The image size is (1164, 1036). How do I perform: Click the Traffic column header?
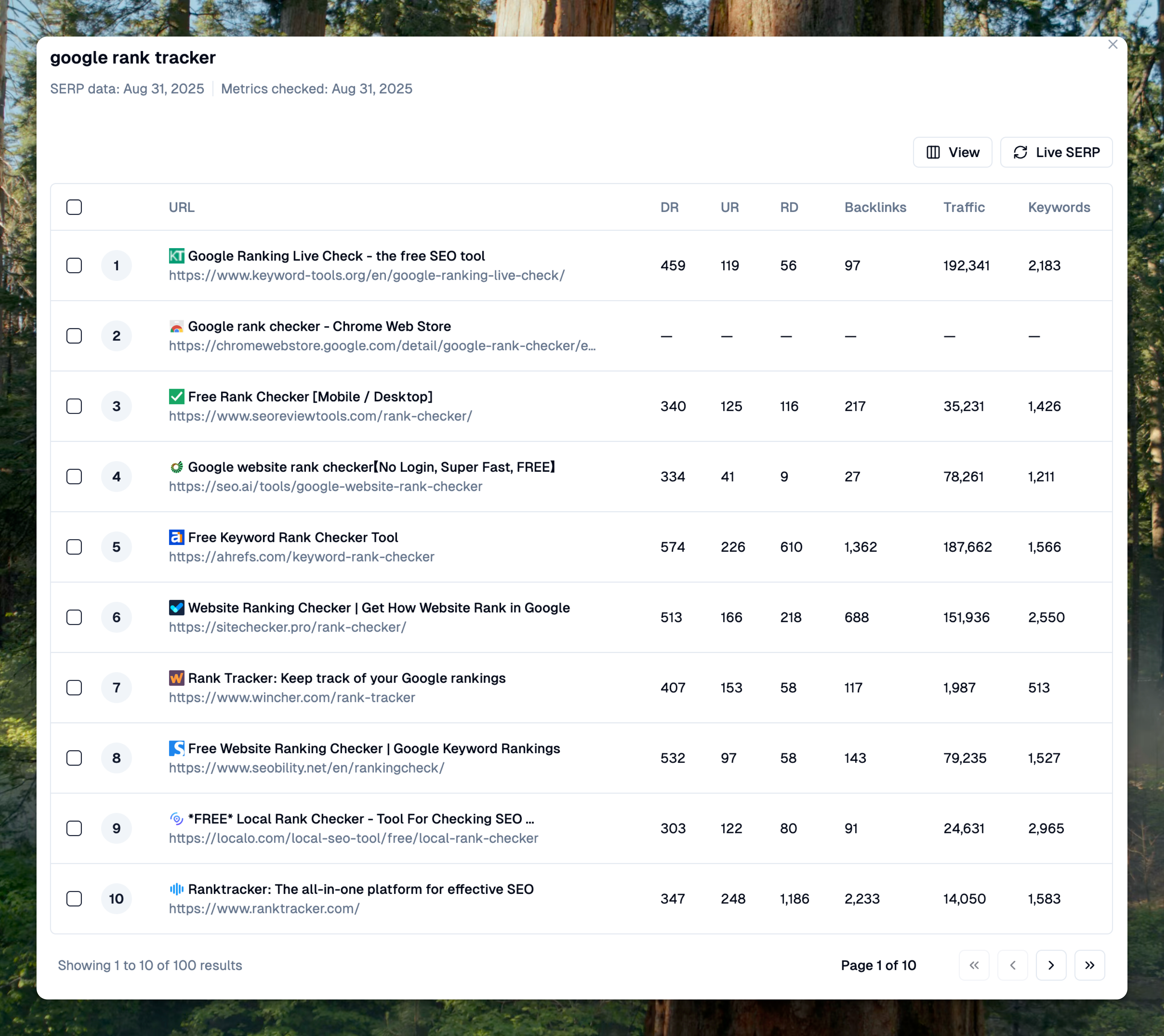(964, 207)
